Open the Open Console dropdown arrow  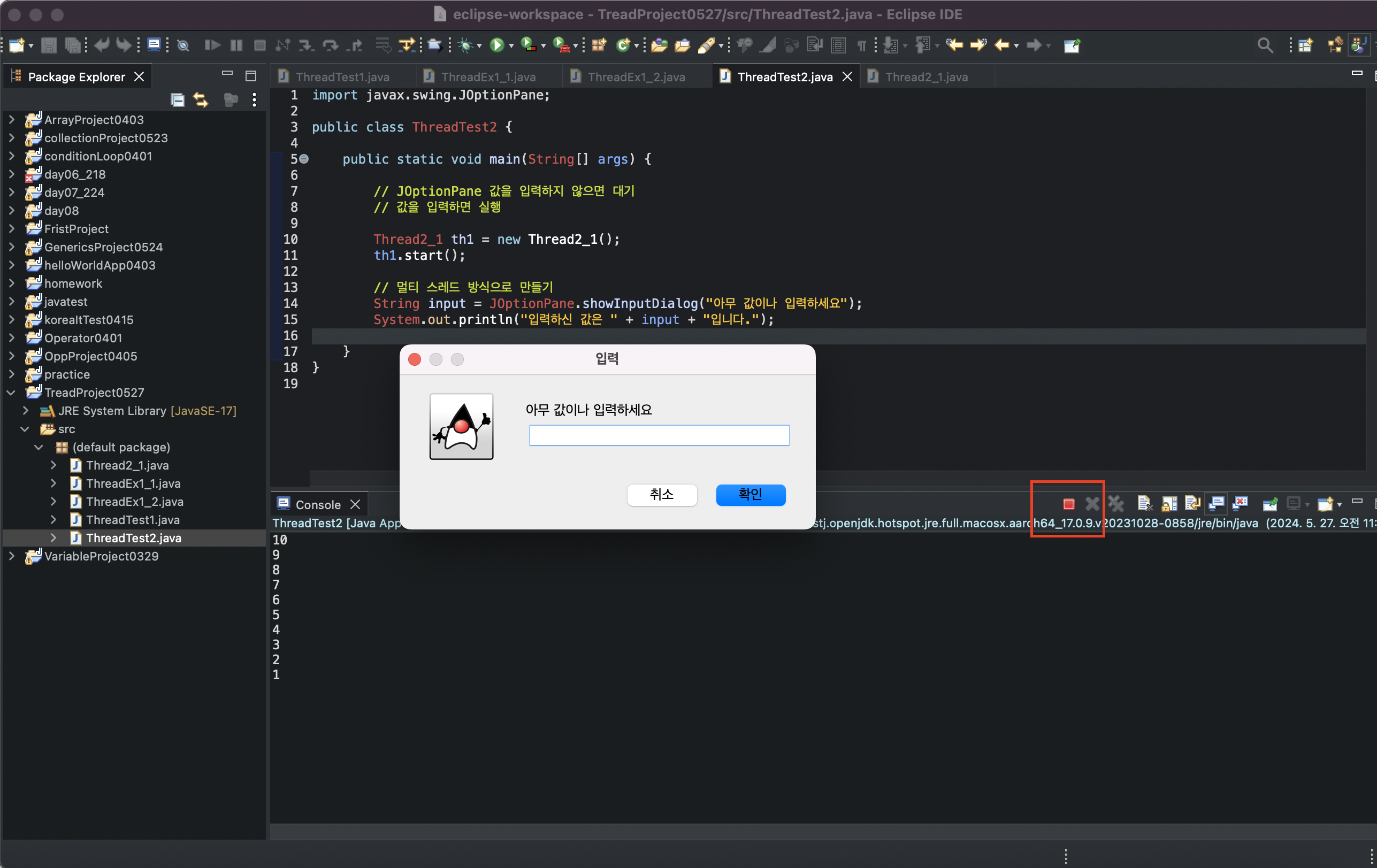click(1339, 504)
